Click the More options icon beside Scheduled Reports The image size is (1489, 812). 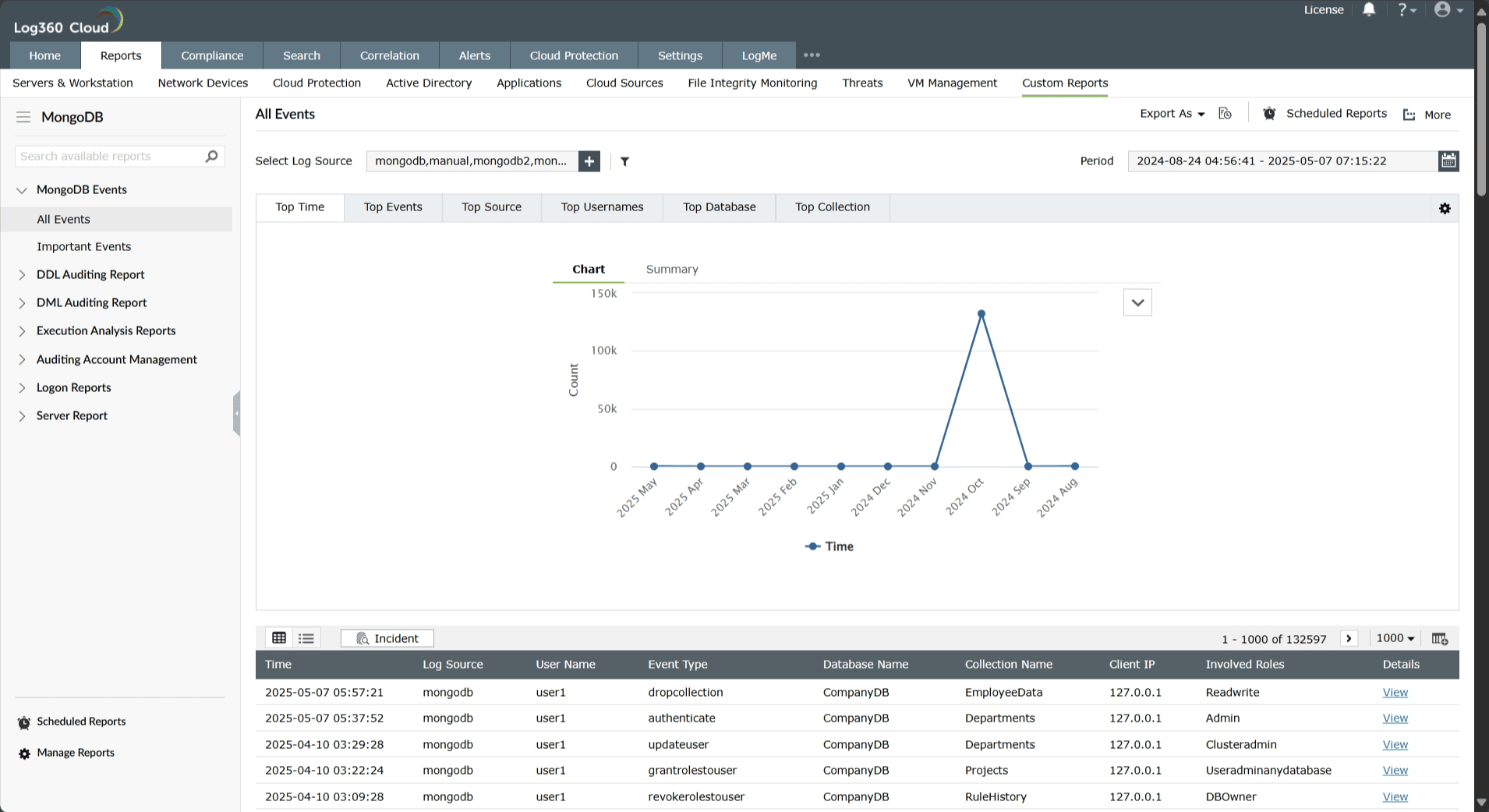point(1410,115)
